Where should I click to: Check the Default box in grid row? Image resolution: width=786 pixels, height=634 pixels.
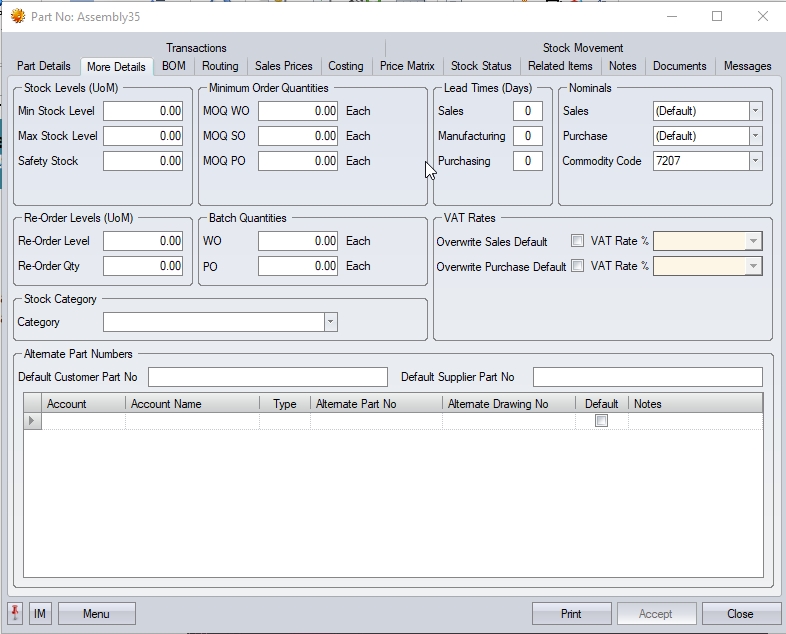[x=601, y=421]
